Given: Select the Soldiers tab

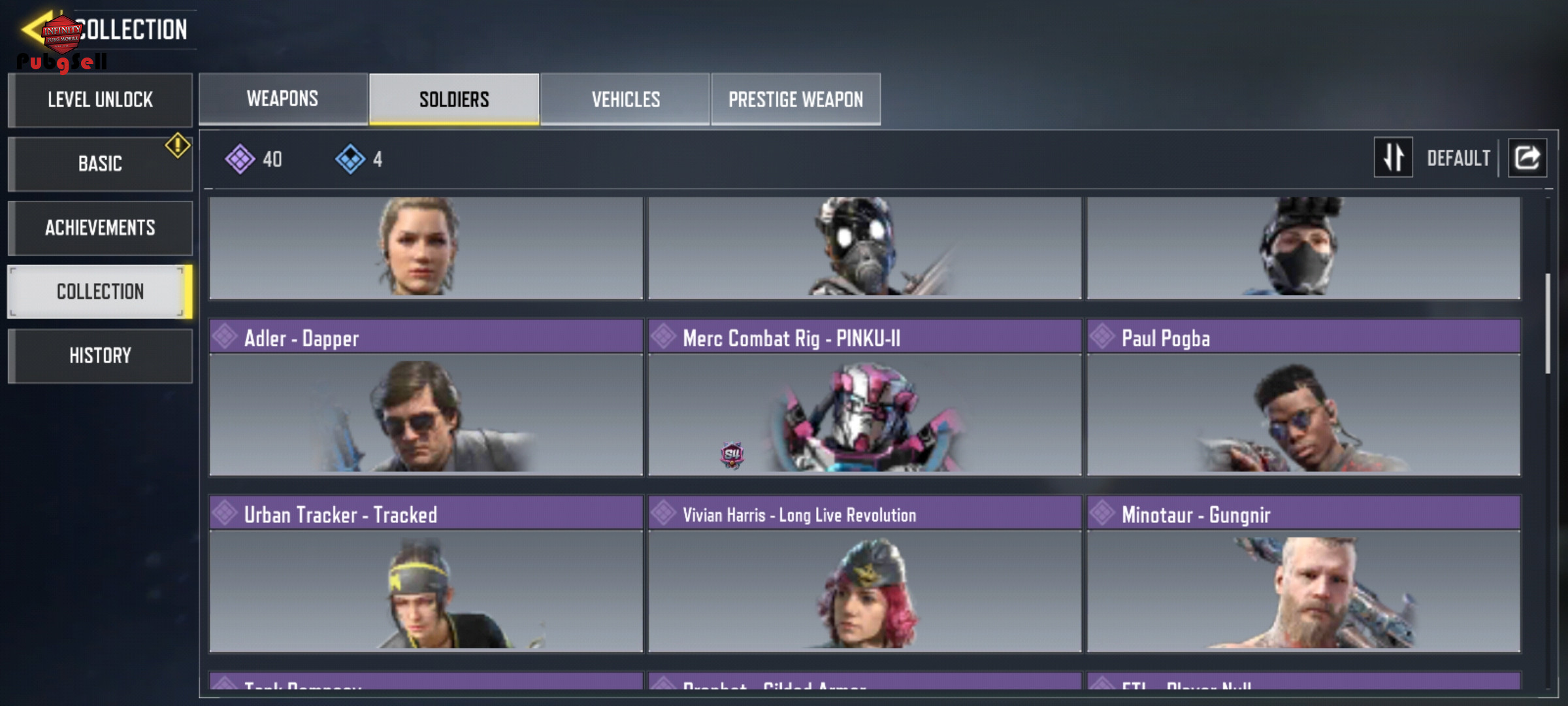Looking at the screenshot, I should pyautogui.click(x=454, y=99).
